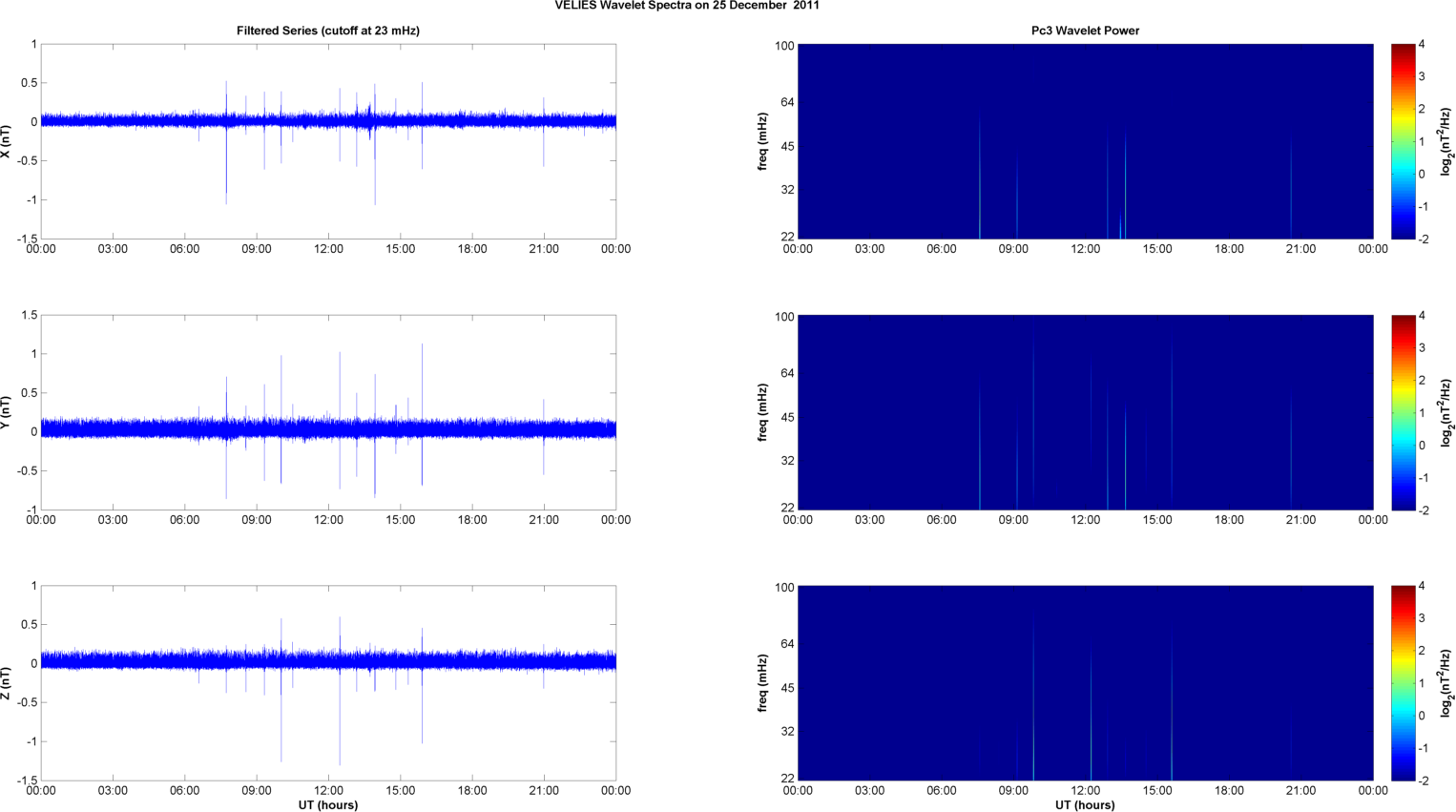1456x812 pixels.
Task: Click the top colorbar's log2(nT²/Hz) label
Action: pyautogui.click(x=1446, y=141)
